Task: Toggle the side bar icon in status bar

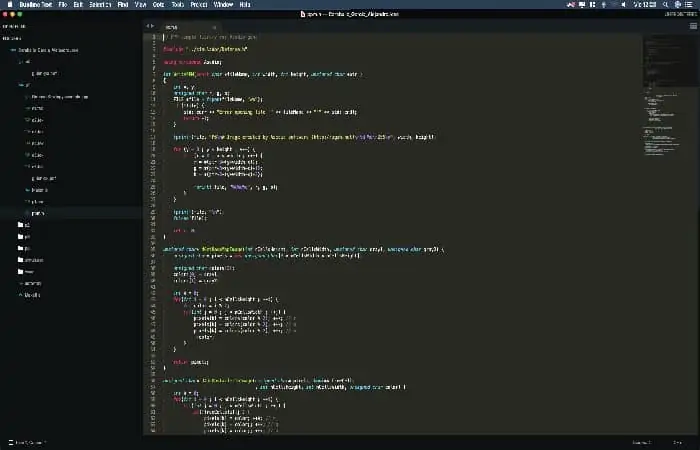Action: [11, 442]
